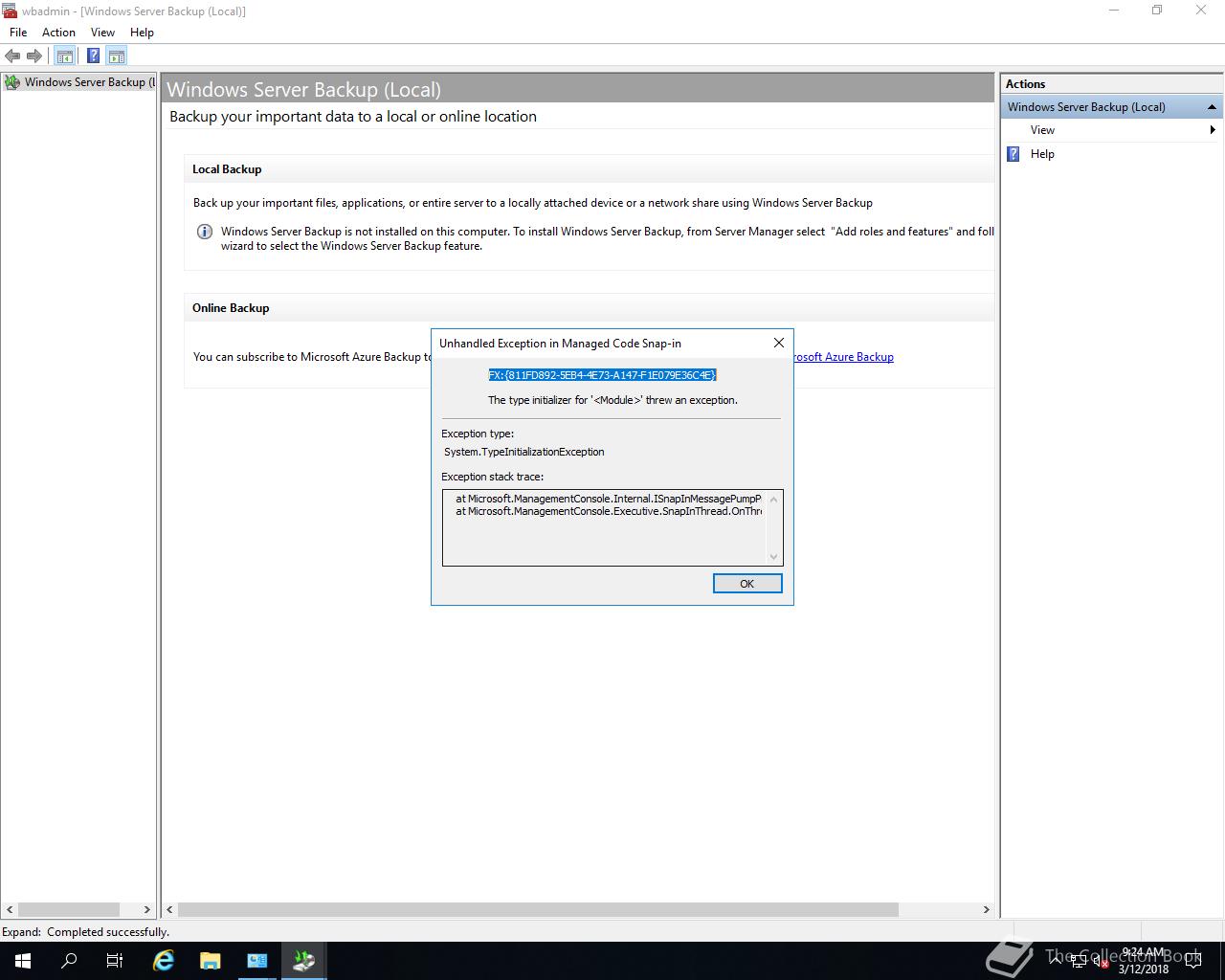Click second stack trace line SnapInThread
This screenshot has height=980, width=1225.
tap(609, 511)
